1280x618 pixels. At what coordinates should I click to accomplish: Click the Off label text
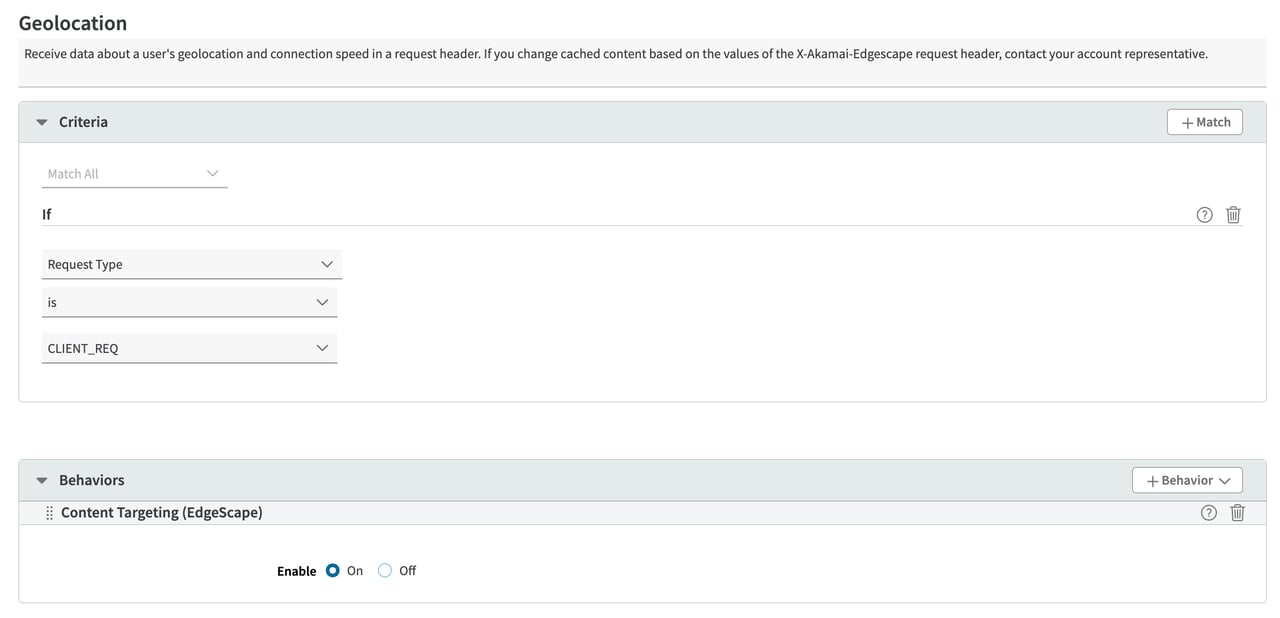[x=407, y=571]
